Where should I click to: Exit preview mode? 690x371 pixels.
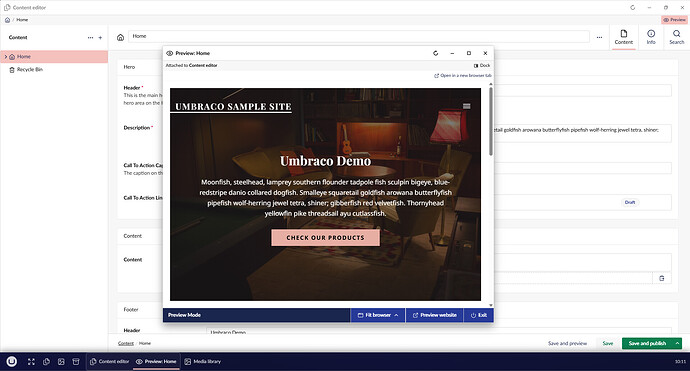click(x=479, y=315)
